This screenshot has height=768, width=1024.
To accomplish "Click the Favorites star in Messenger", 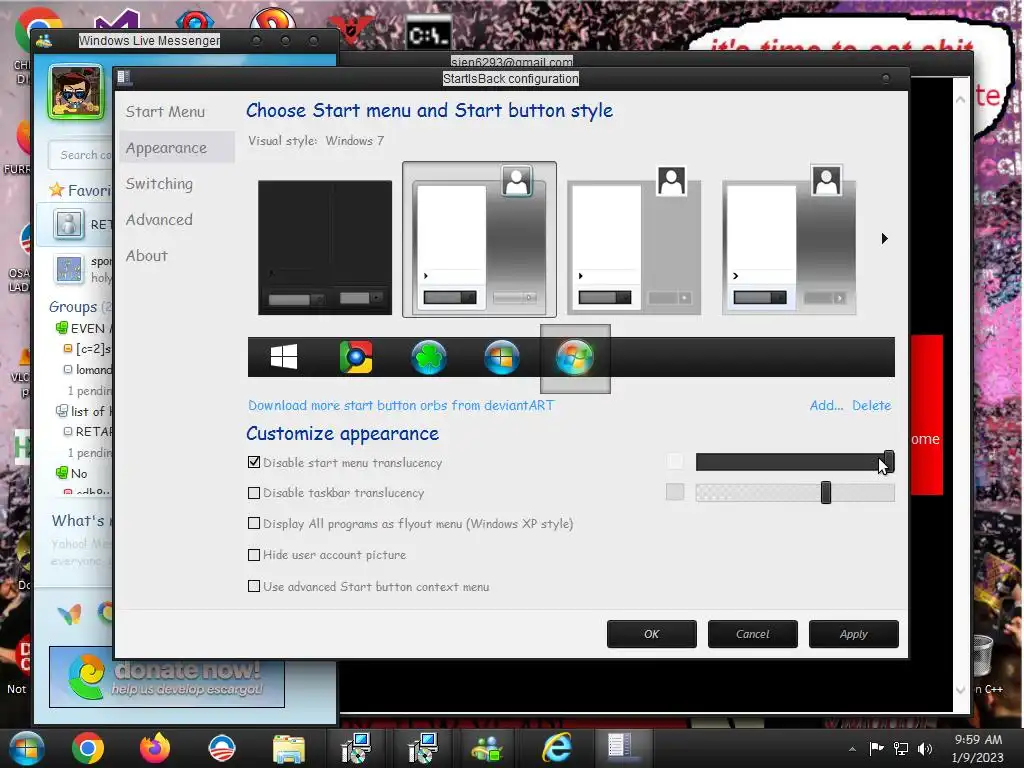I will click(x=57, y=190).
